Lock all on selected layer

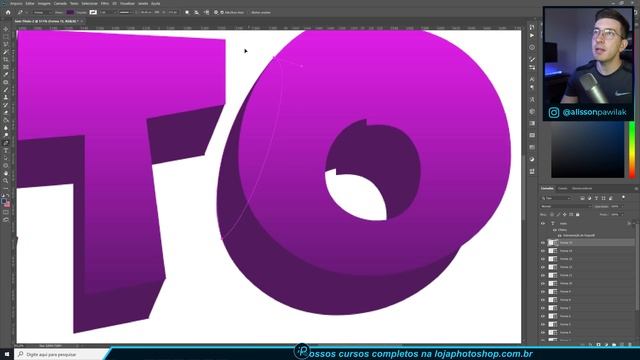[x=578, y=214]
